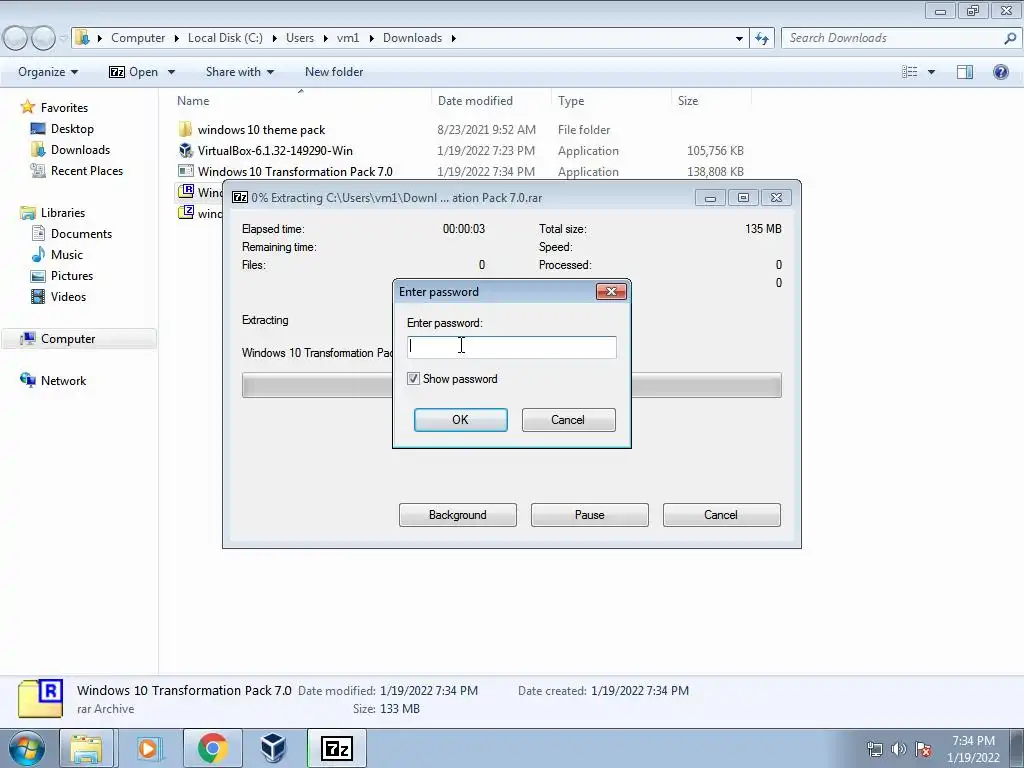Select VirtualBox-6.1.32-149290-Win installer file
Image resolution: width=1024 pixels, height=768 pixels.
tap(275, 151)
